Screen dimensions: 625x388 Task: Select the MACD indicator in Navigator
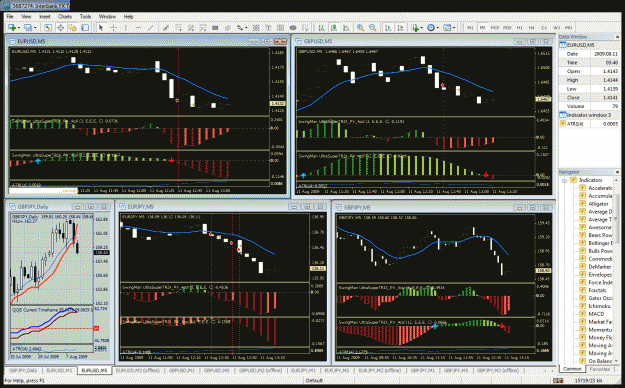(x=595, y=314)
